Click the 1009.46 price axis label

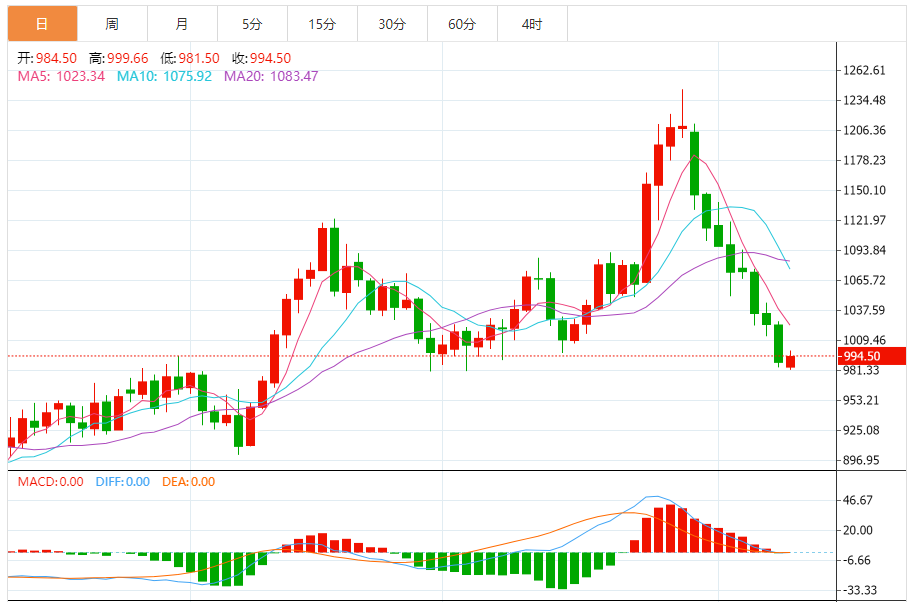point(864,340)
